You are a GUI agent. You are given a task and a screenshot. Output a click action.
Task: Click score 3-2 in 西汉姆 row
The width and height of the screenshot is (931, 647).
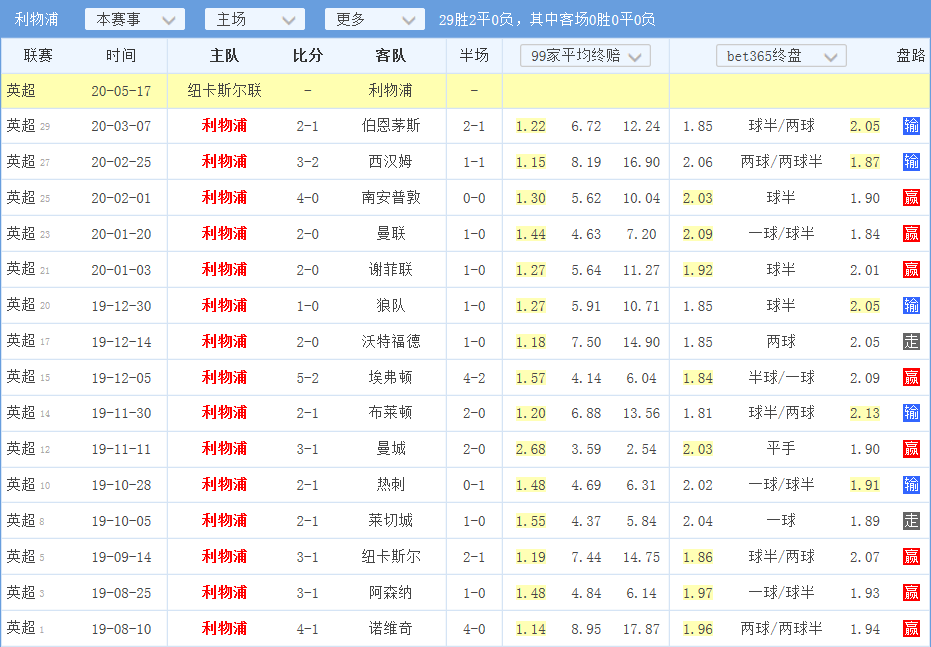click(x=308, y=162)
